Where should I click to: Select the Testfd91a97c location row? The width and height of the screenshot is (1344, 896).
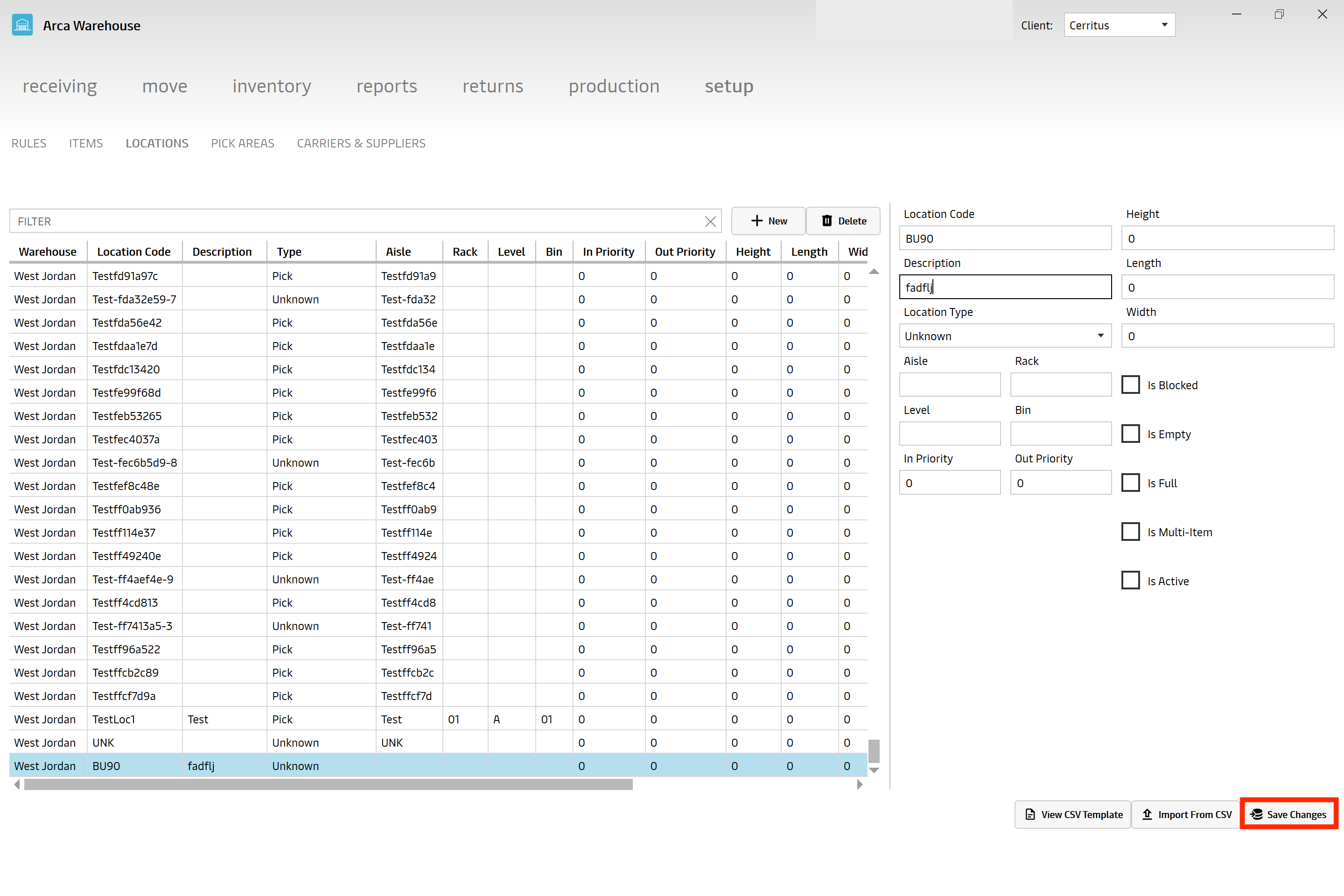pyautogui.click(x=438, y=276)
